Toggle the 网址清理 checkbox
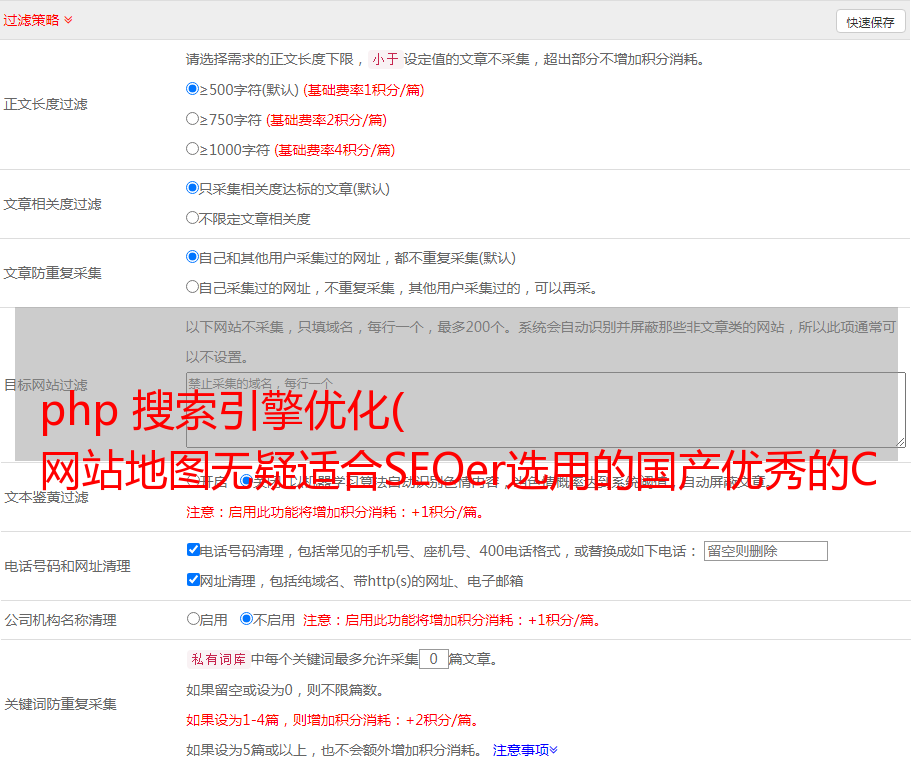 coord(194,580)
